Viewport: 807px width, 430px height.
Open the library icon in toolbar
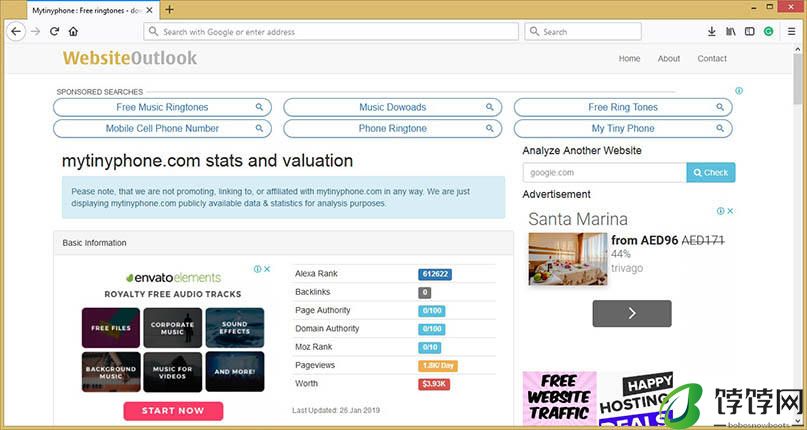click(x=731, y=31)
